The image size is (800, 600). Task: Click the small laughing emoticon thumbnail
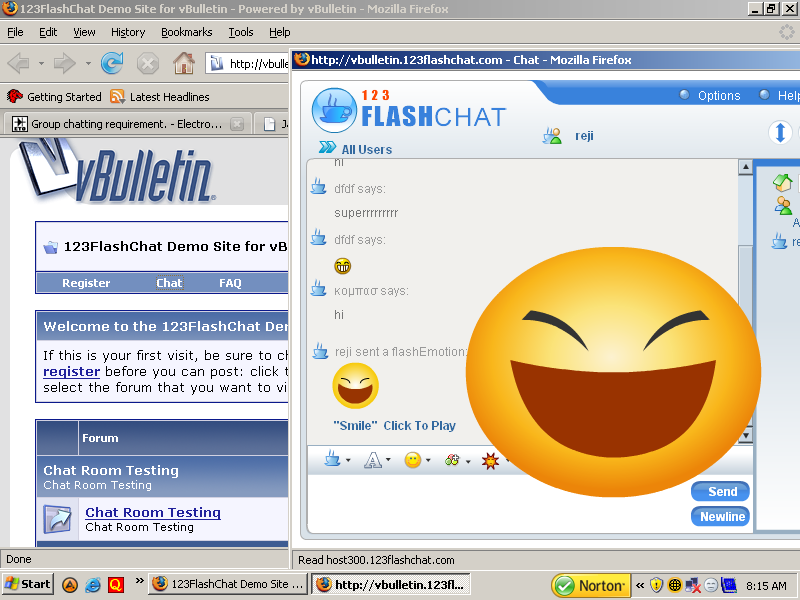pos(356,385)
